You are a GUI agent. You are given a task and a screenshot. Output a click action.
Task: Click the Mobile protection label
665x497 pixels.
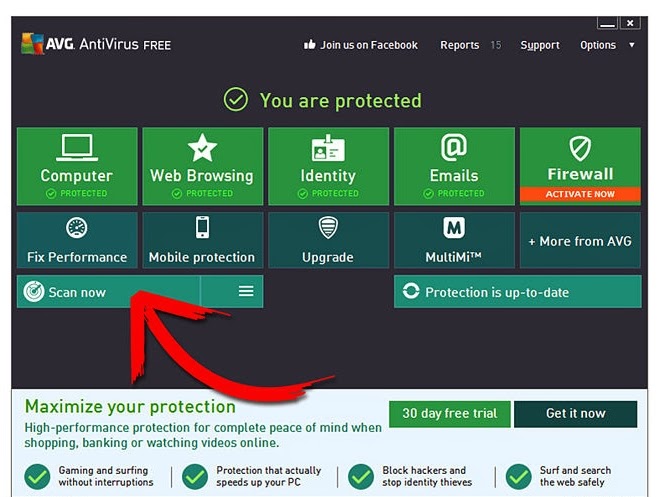202,257
